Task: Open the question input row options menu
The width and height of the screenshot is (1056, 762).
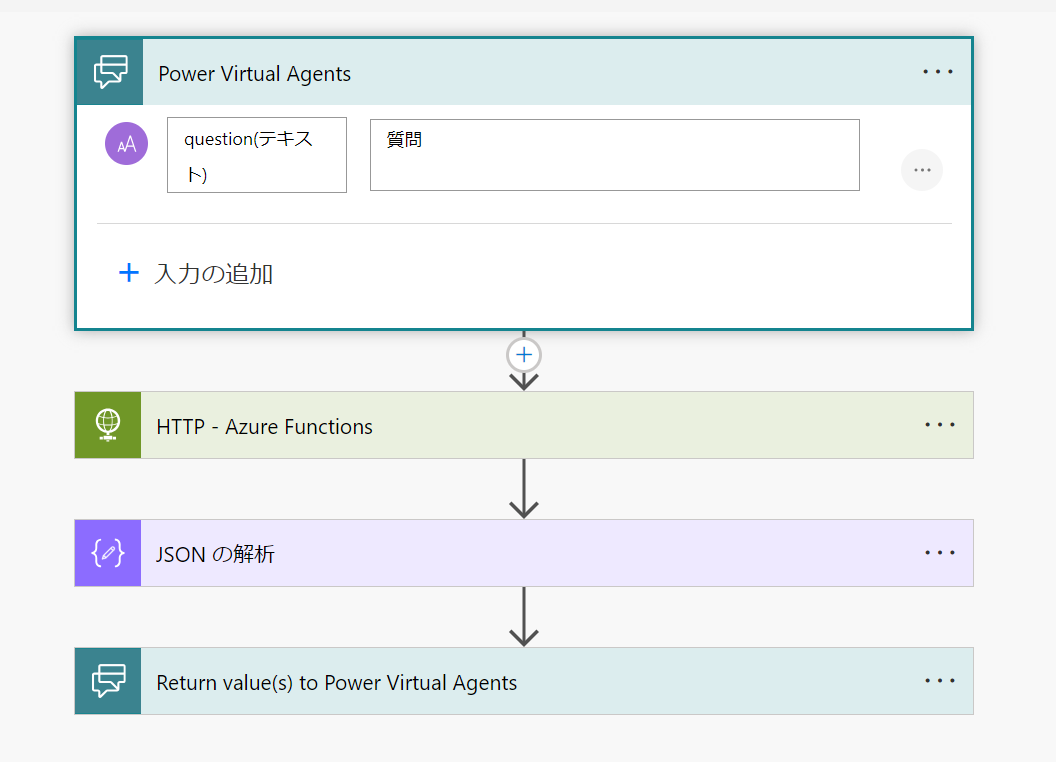Action: coord(921,170)
